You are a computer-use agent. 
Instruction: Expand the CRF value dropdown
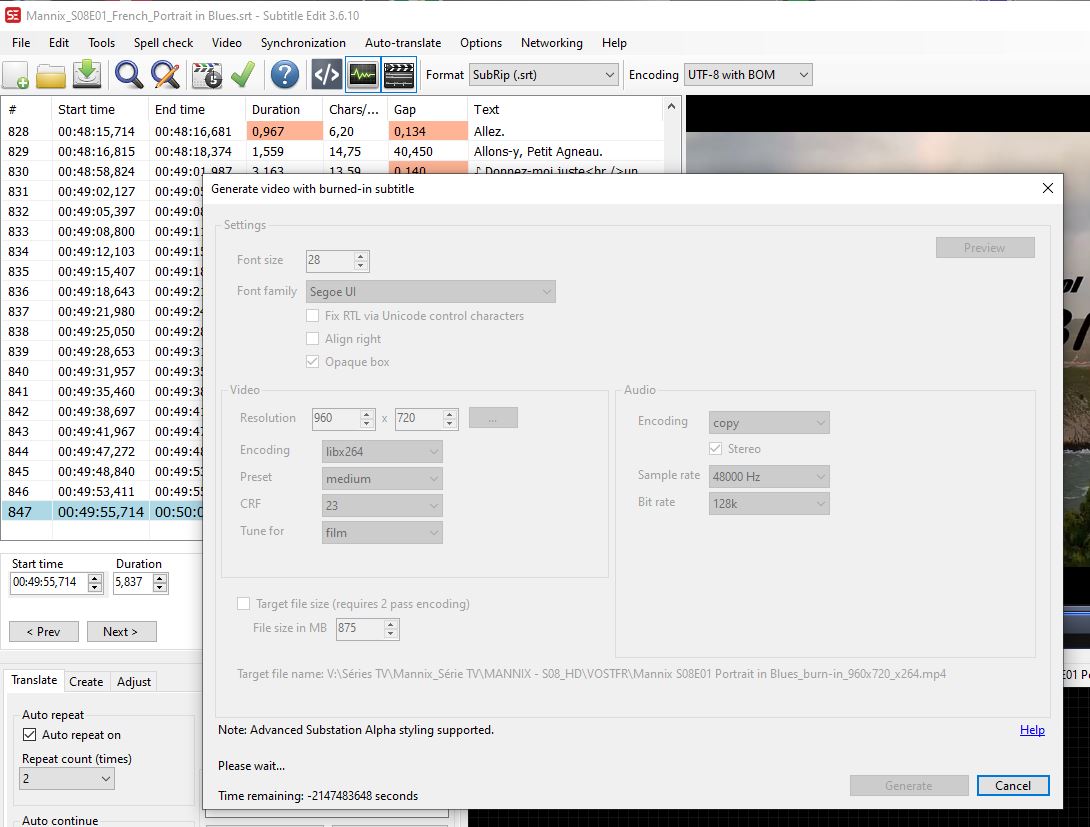(x=382, y=505)
